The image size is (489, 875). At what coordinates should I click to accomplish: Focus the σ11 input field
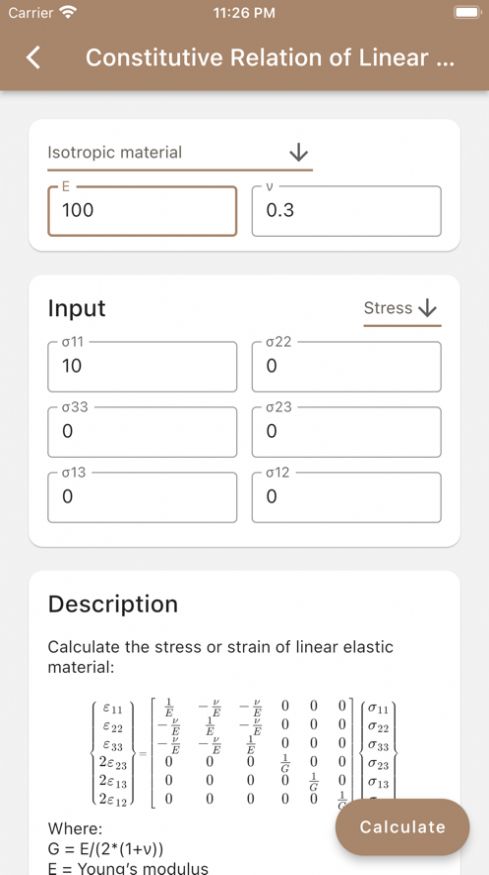pyautogui.click(x=142, y=367)
